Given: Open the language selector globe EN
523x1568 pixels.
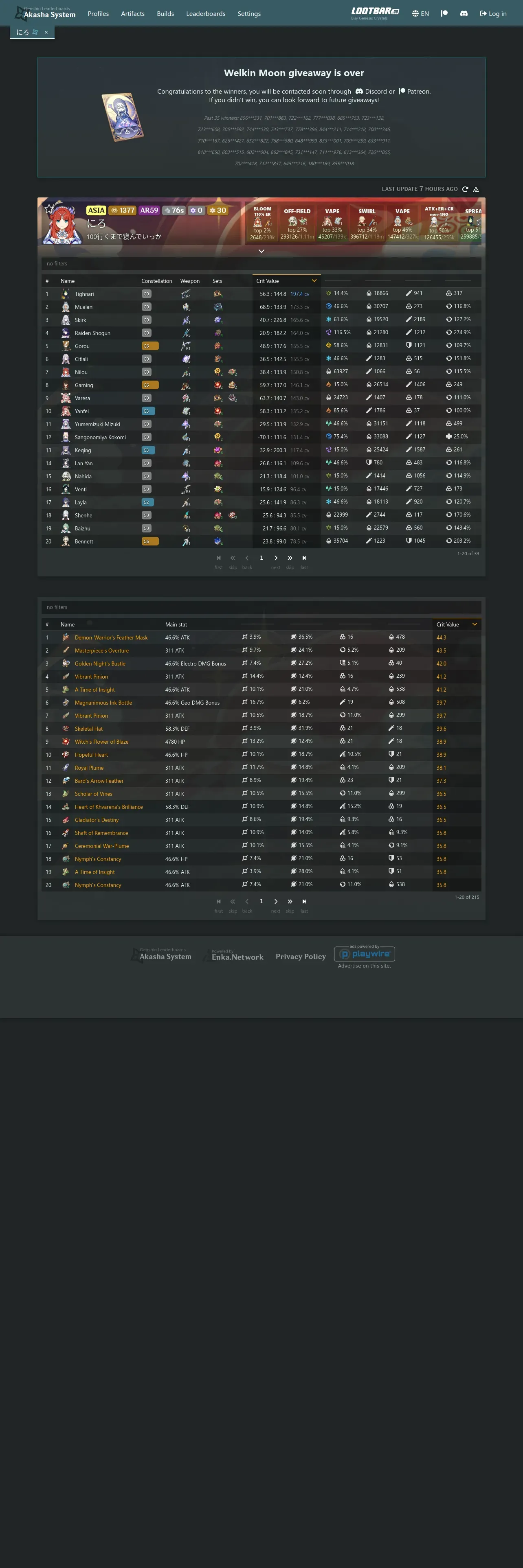Looking at the screenshot, I should [420, 13].
